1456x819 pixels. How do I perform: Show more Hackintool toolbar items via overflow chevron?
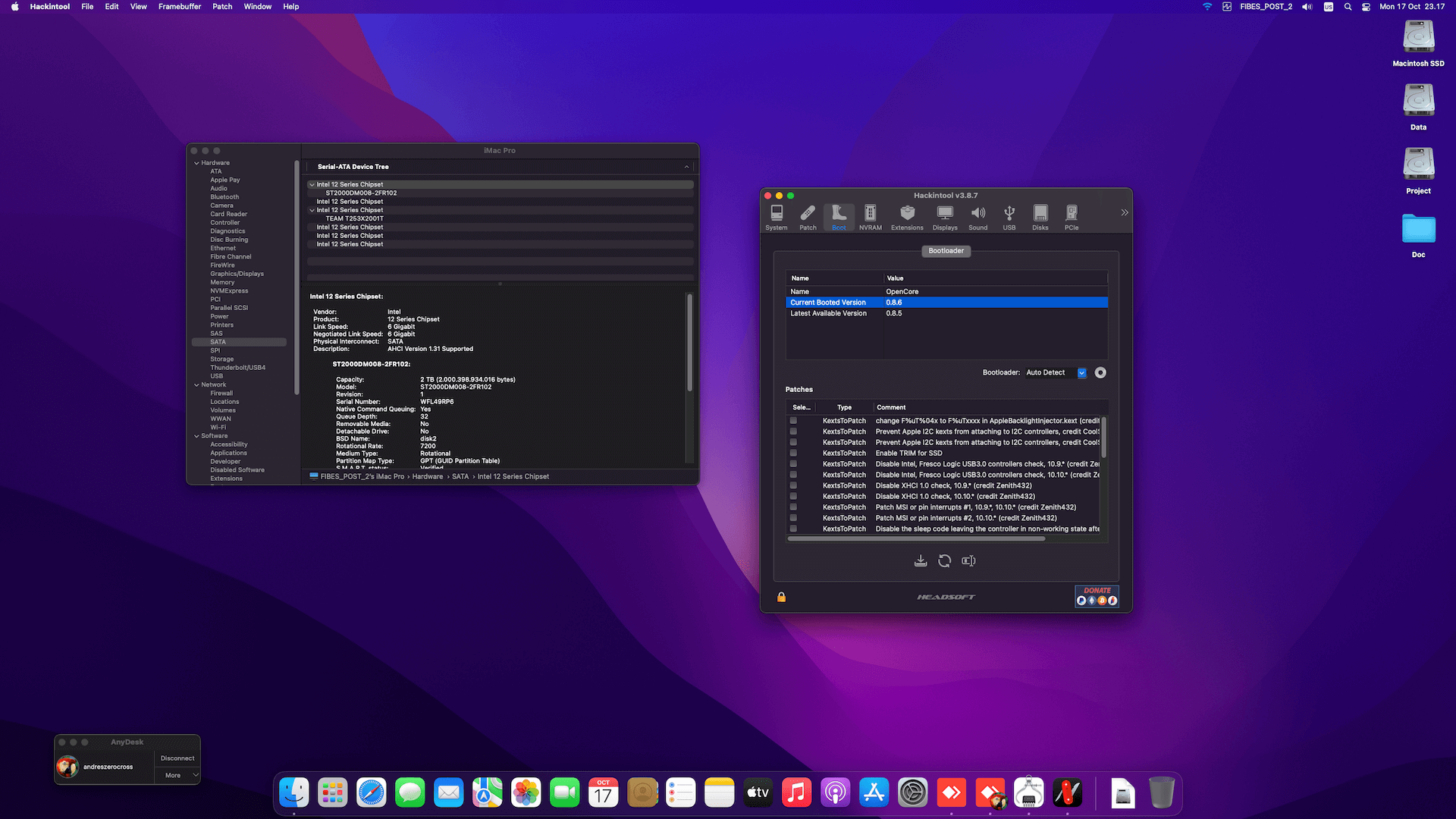click(x=1125, y=213)
